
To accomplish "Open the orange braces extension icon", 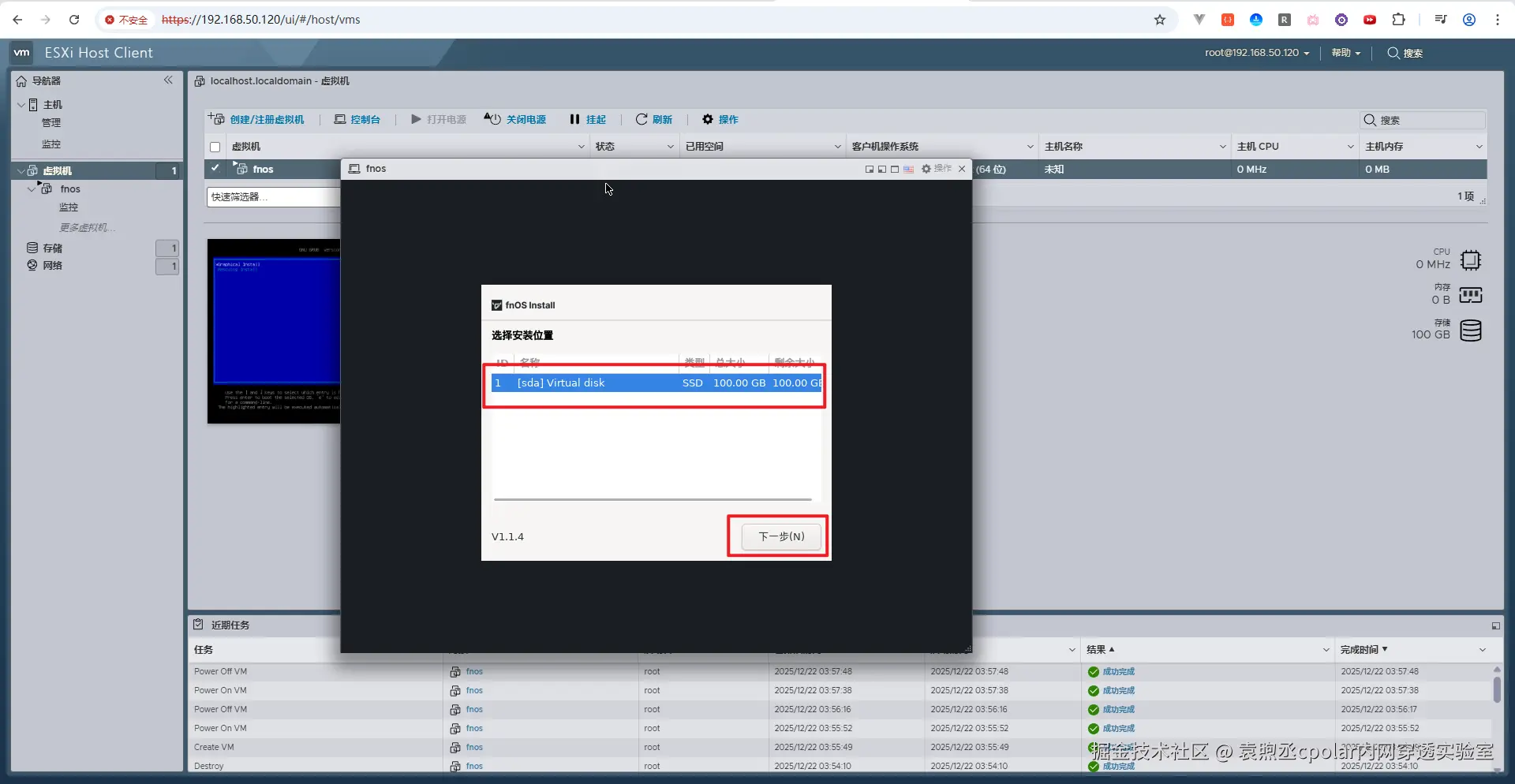I will click(1228, 20).
